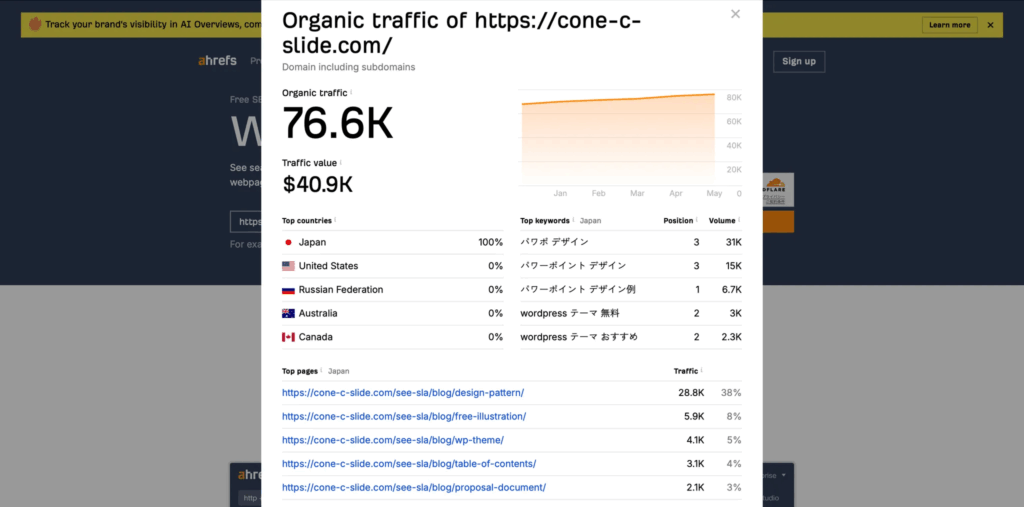Click the 28.8K traffic value
Image resolution: width=1024 pixels, height=507 pixels.
691,393
